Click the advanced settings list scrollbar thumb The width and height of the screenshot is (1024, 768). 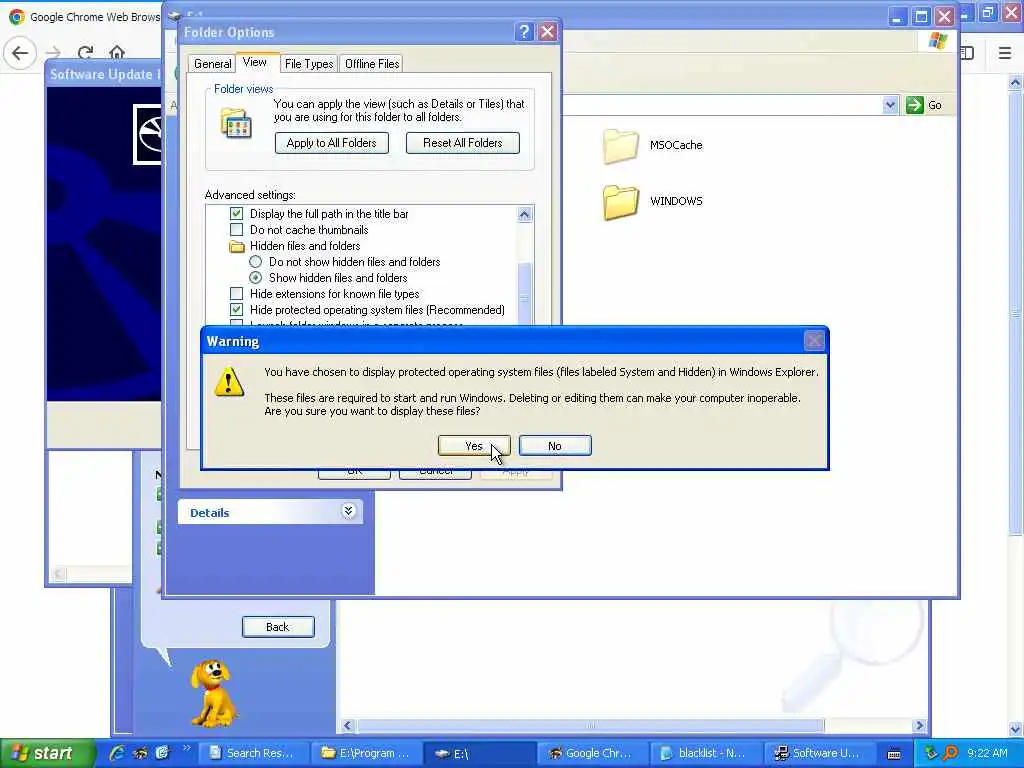point(524,292)
